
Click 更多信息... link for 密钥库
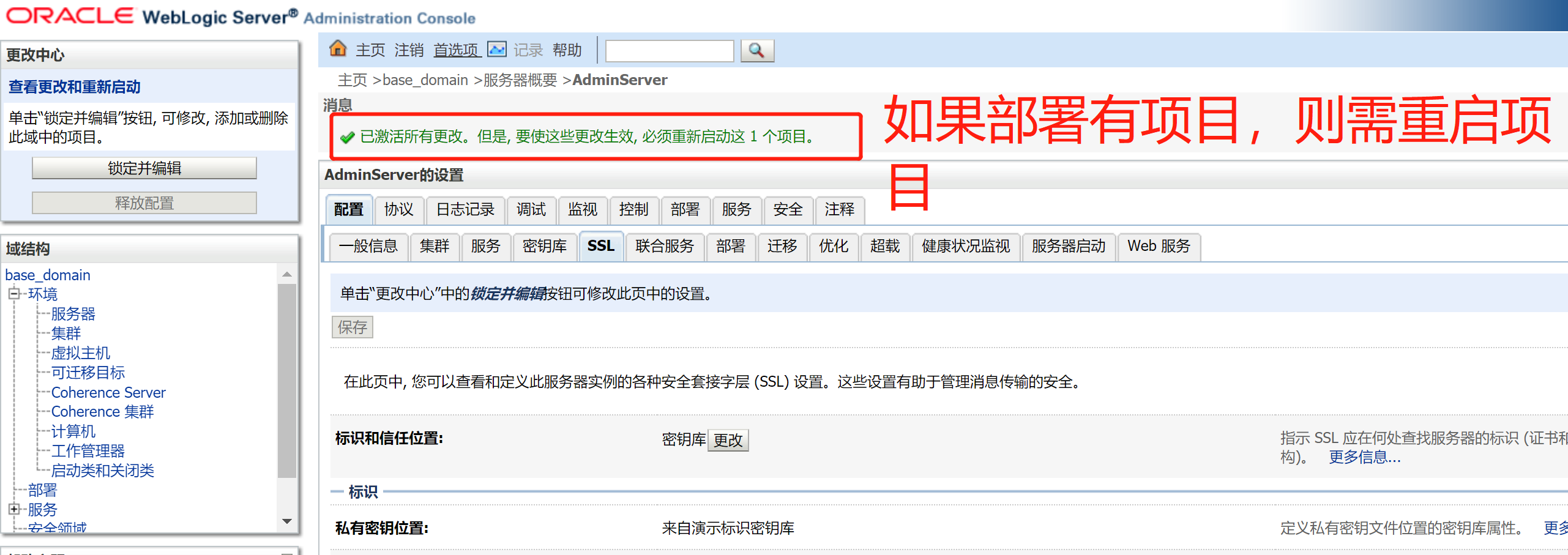(x=1365, y=457)
